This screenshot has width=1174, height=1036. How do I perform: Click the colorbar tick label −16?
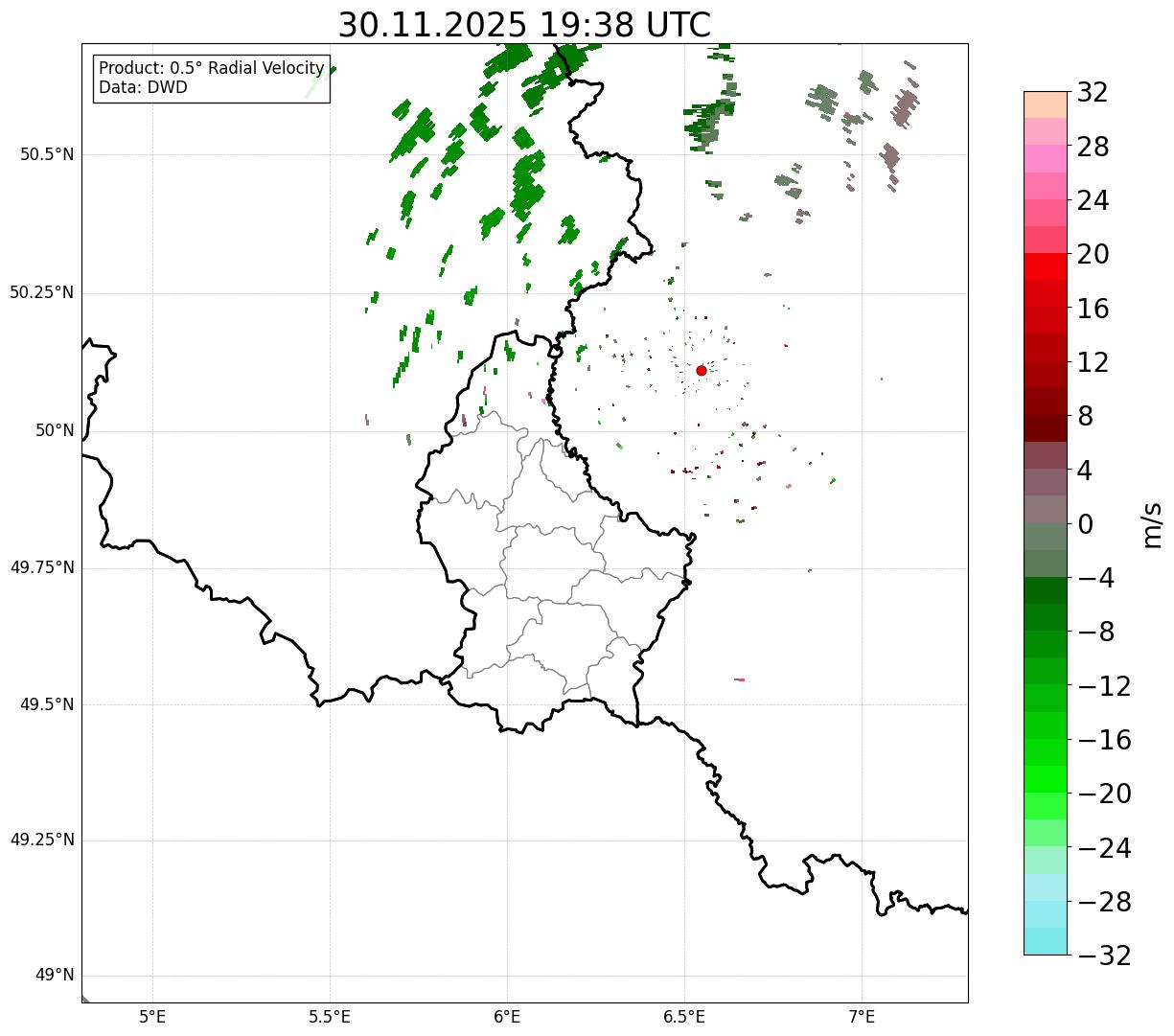pyautogui.click(x=1104, y=740)
